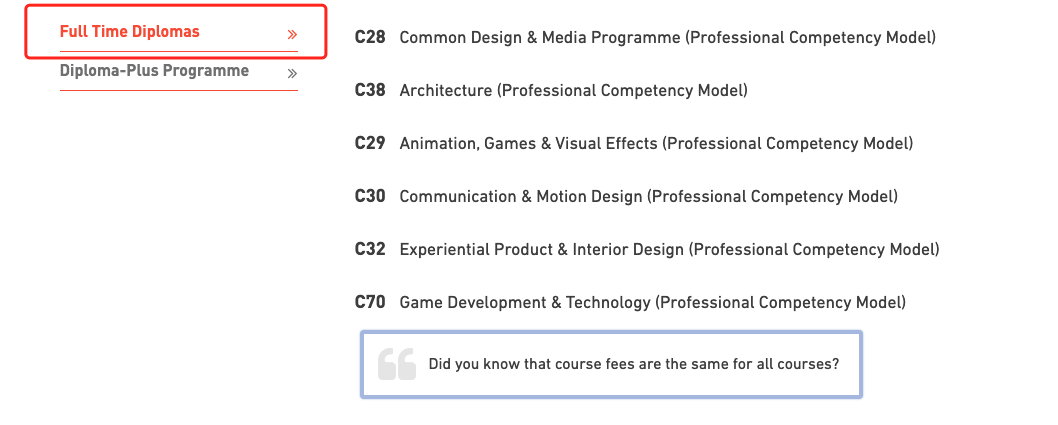Click the C28 course code
Screen dimensions: 1058x425
pyautogui.click(x=370, y=37)
